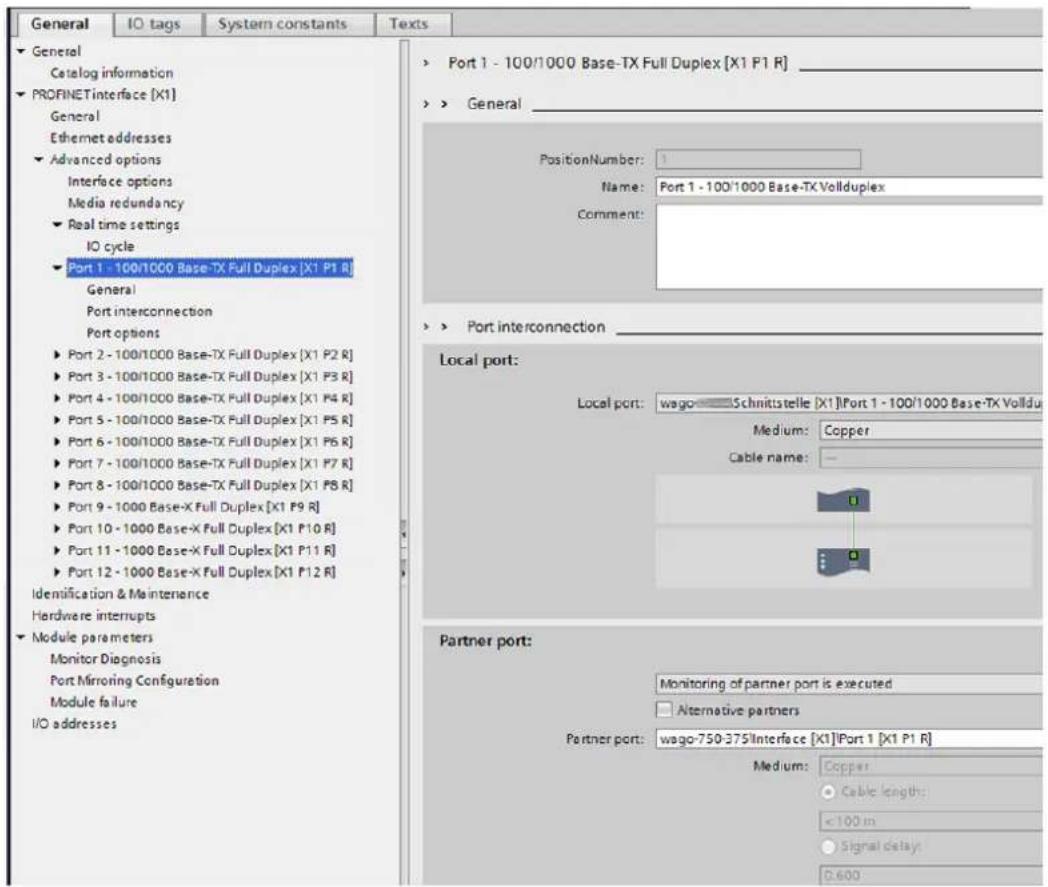Image resolution: width=1048 pixels, height=887 pixels.
Task: Click the Local port field
Action: pyautogui.click(x=849, y=403)
